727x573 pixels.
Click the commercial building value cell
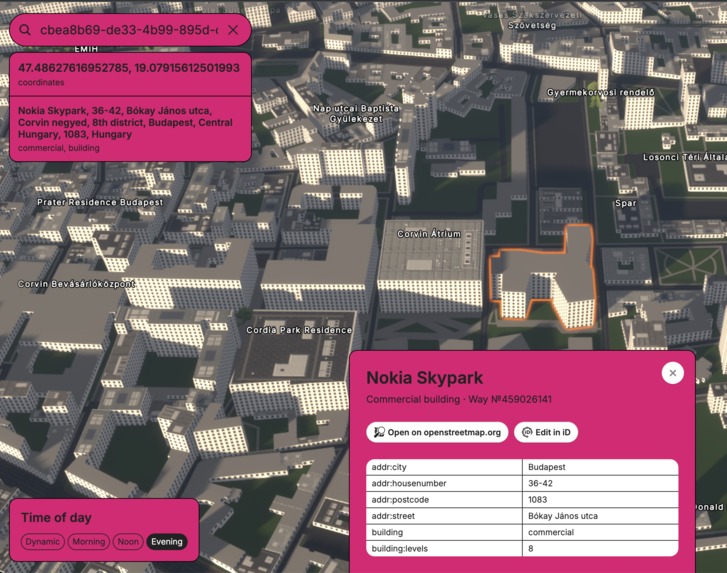(x=600, y=532)
